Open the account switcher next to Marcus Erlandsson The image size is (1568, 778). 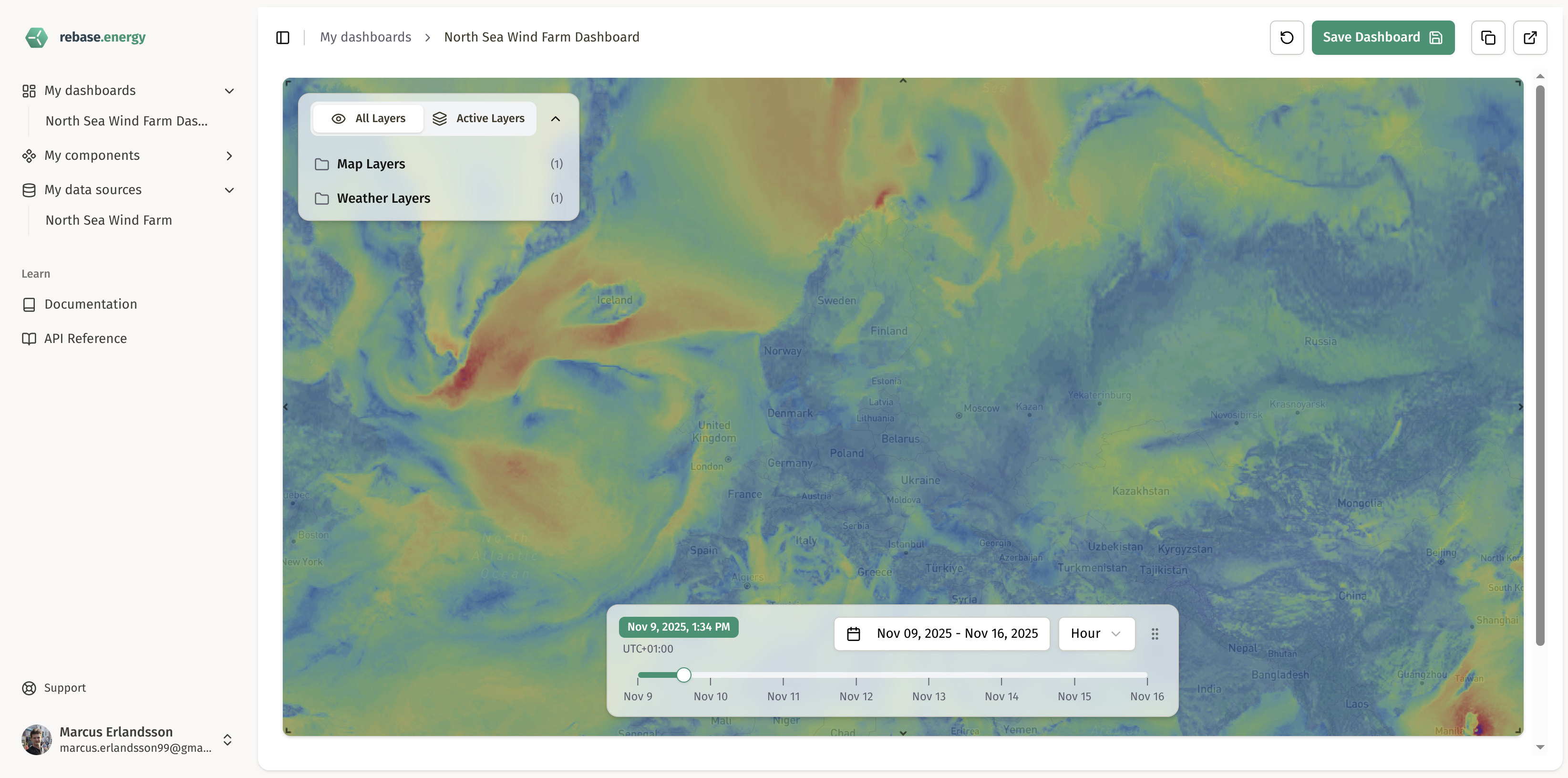pos(227,740)
